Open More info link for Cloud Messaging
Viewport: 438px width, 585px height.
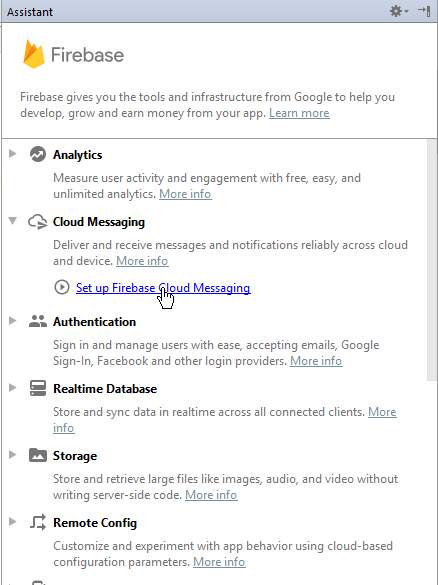point(142,261)
